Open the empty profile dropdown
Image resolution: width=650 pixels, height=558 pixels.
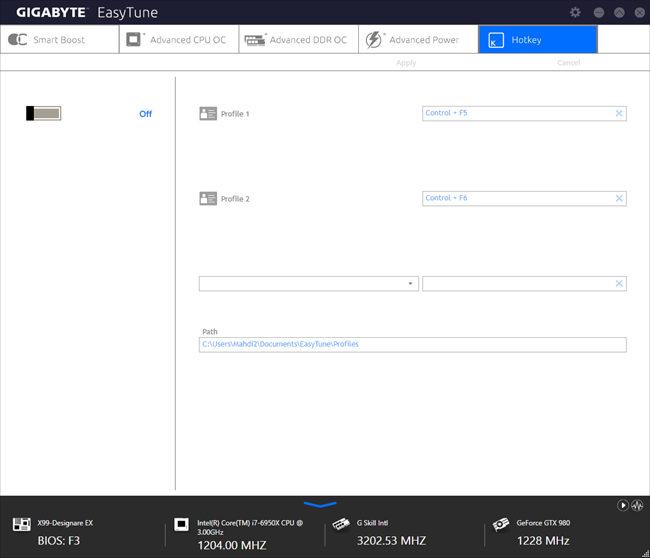(x=308, y=284)
